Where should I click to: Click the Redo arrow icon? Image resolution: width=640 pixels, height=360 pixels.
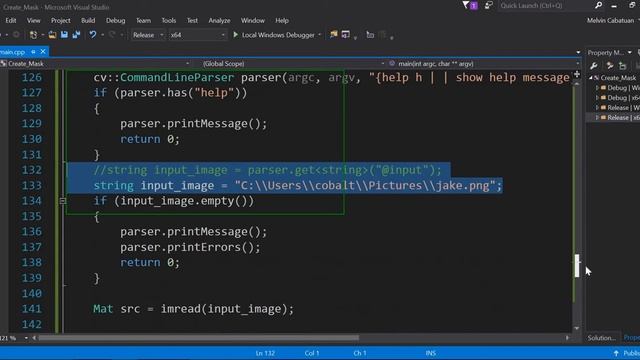pos(112,35)
